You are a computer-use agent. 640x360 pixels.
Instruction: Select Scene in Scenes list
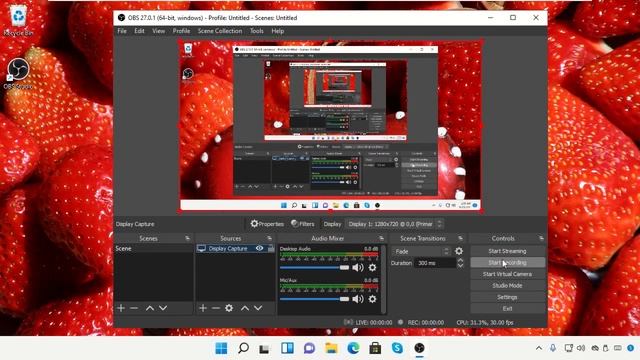153,248
